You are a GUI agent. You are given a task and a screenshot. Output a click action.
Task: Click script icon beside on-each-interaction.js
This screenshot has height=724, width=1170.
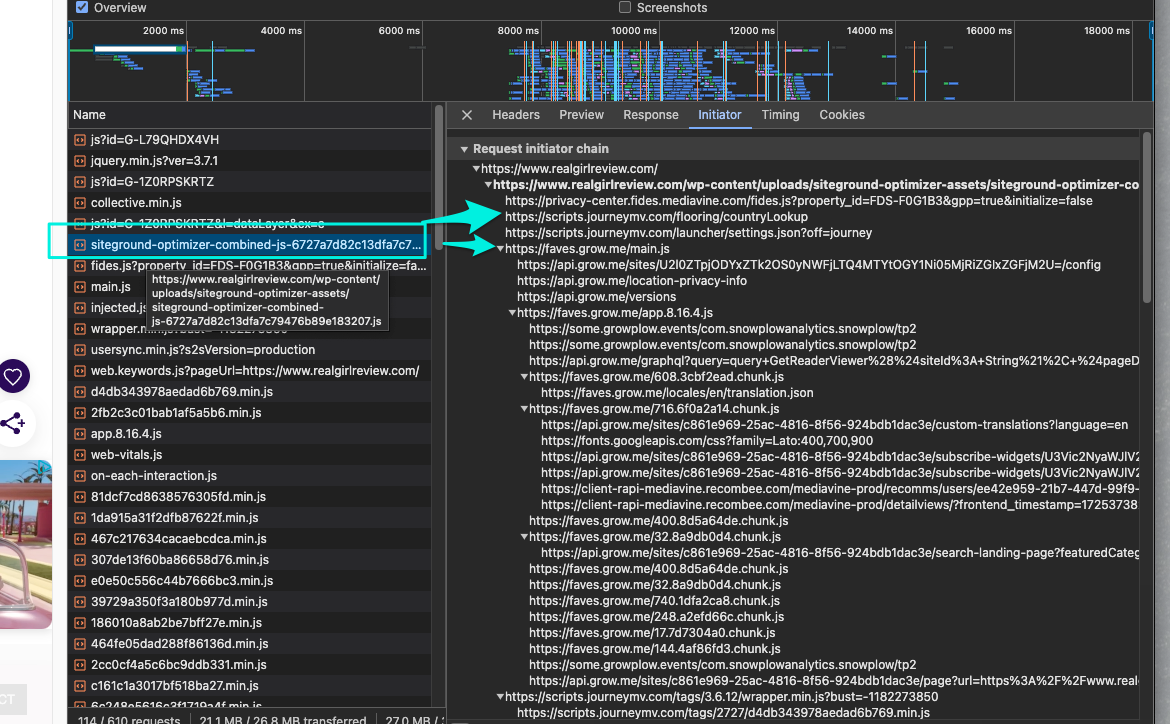(80, 476)
